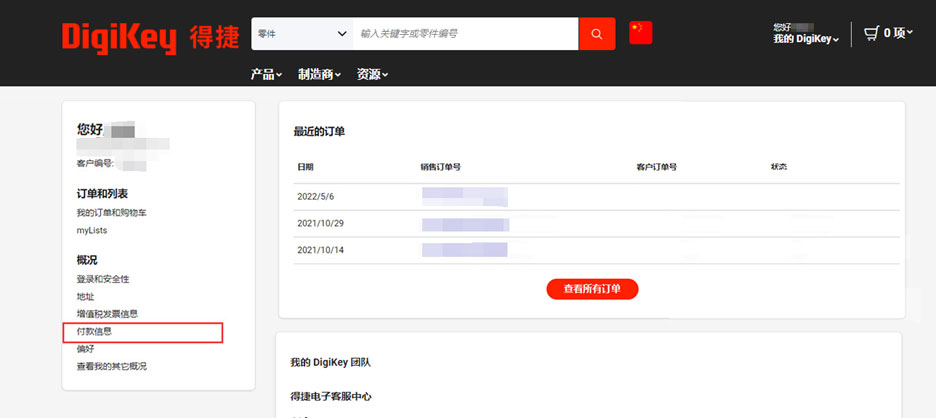936x418 pixels.
Task: Click the 查看所有订单 button
Action: click(x=592, y=289)
